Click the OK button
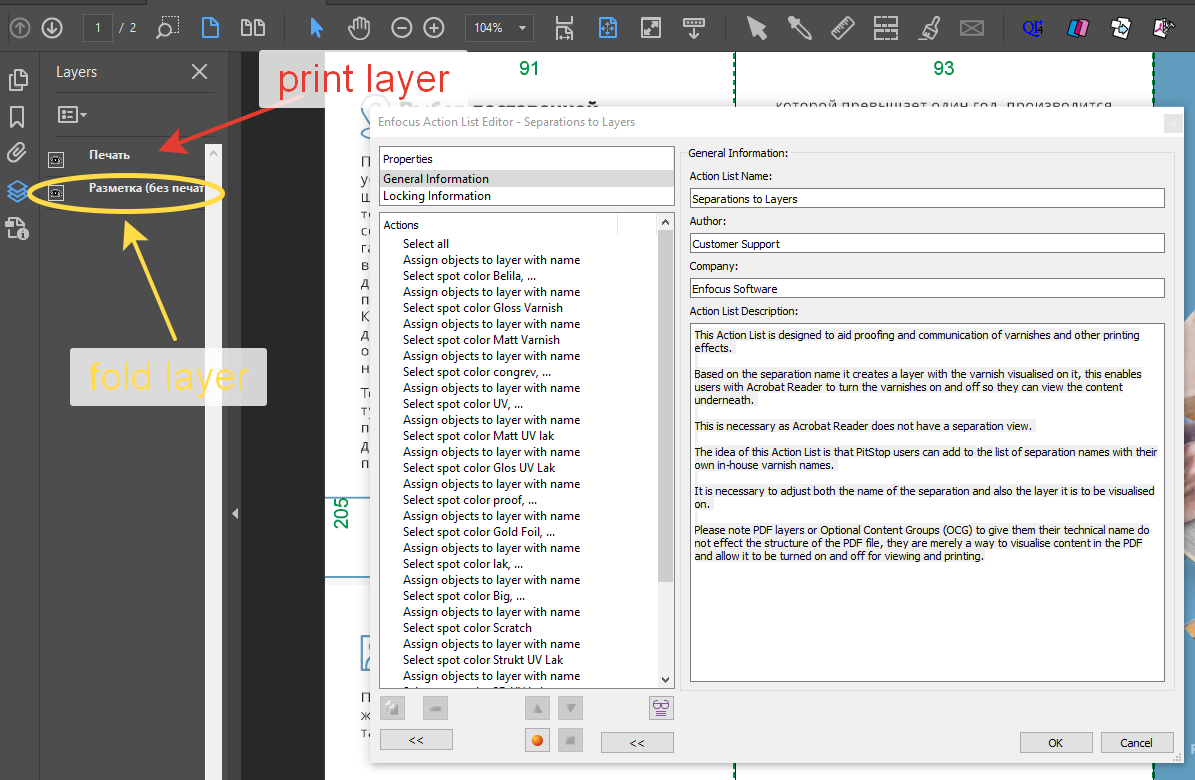The height and width of the screenshot is (780, 1195). pyautogui.click(x=1056, y=743)
